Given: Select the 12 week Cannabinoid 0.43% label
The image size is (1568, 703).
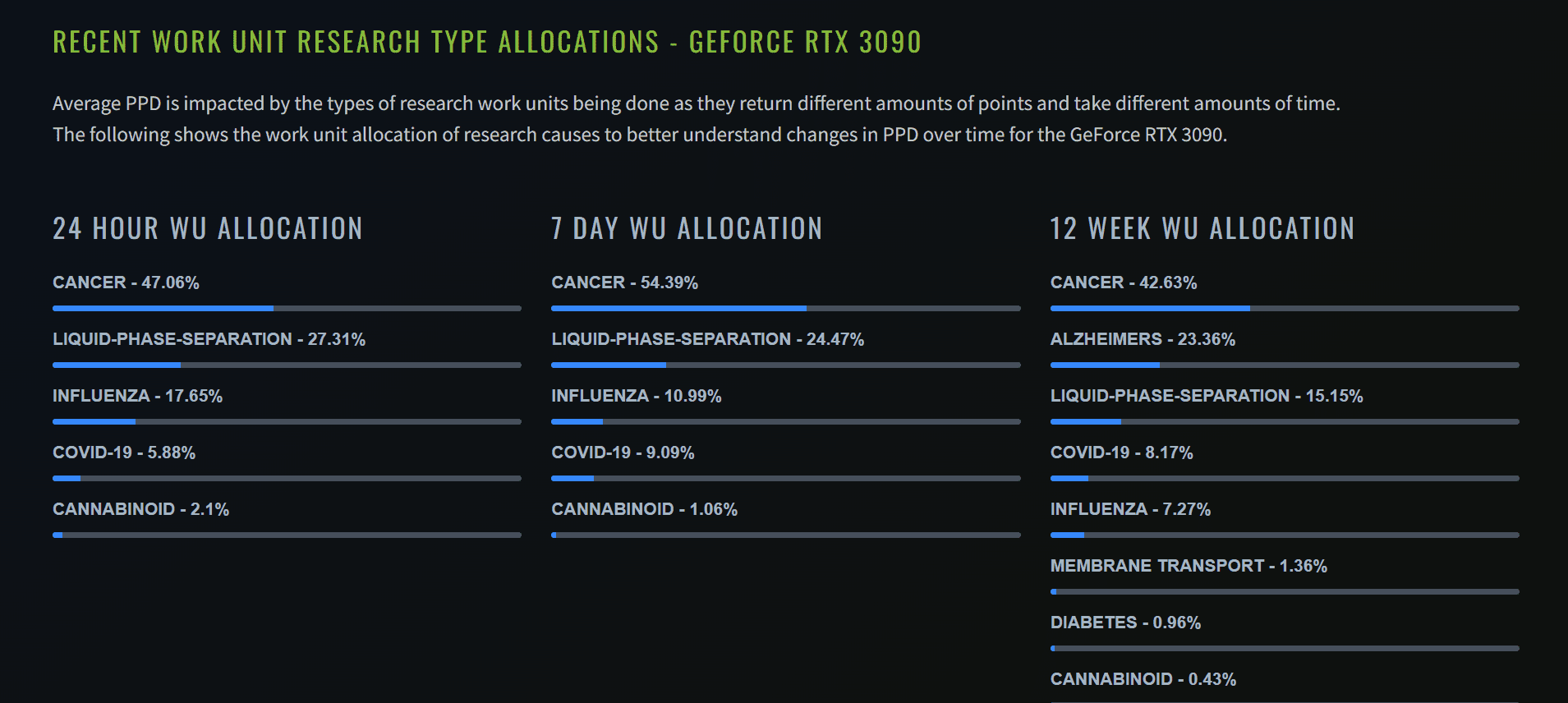Looking at the screenshot, I should tap(1143, 679).
